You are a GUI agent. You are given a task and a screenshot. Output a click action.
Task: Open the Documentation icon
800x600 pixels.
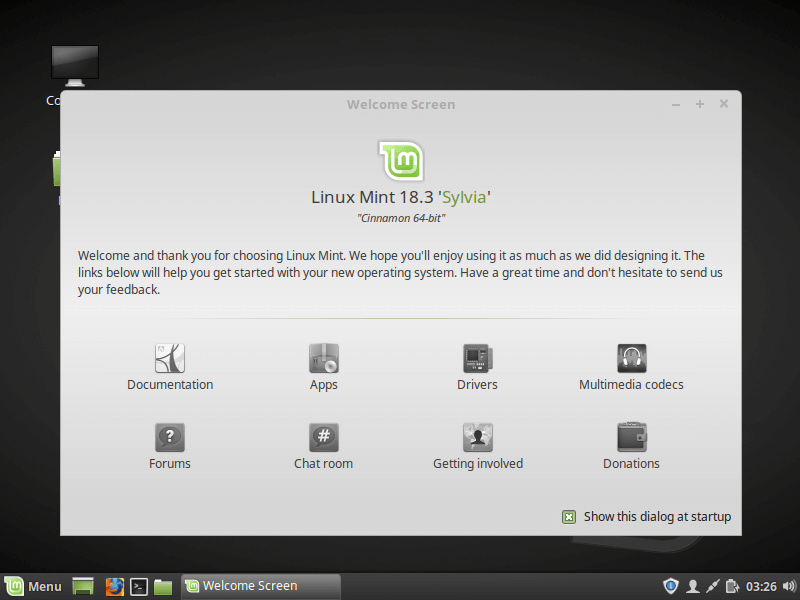coord(170,358)
